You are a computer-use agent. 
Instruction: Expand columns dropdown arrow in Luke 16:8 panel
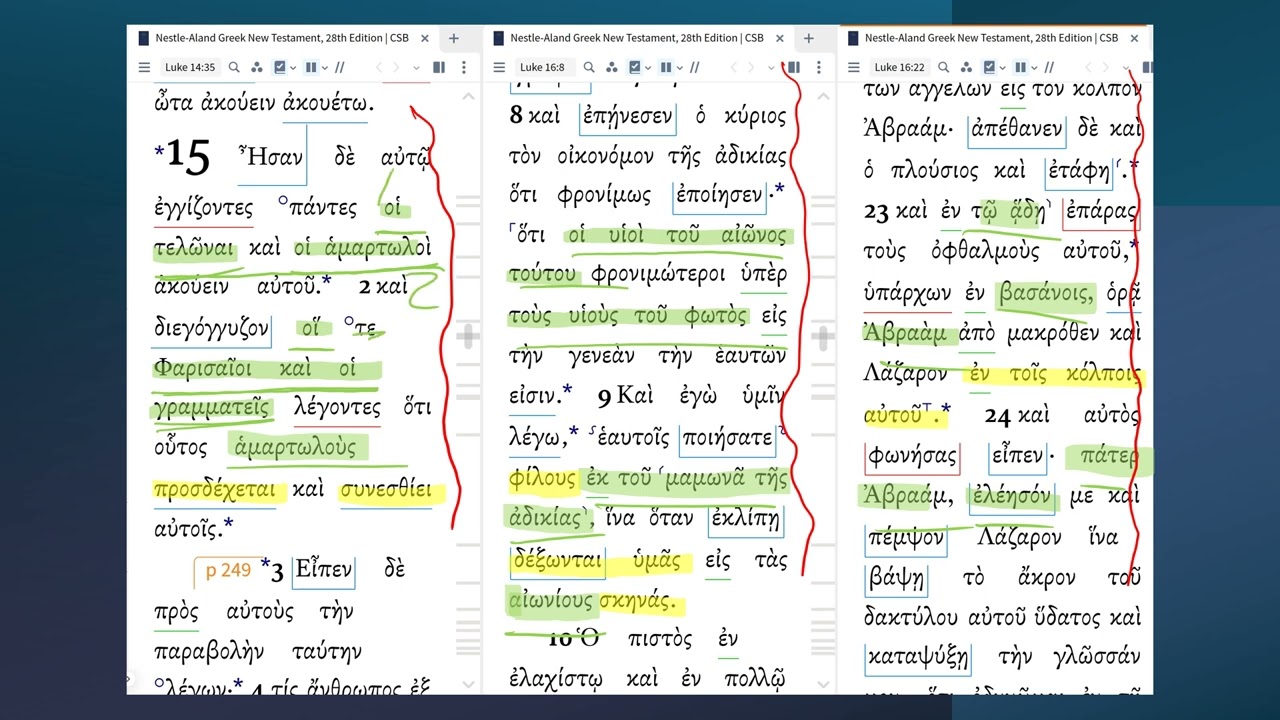point(678,68)
